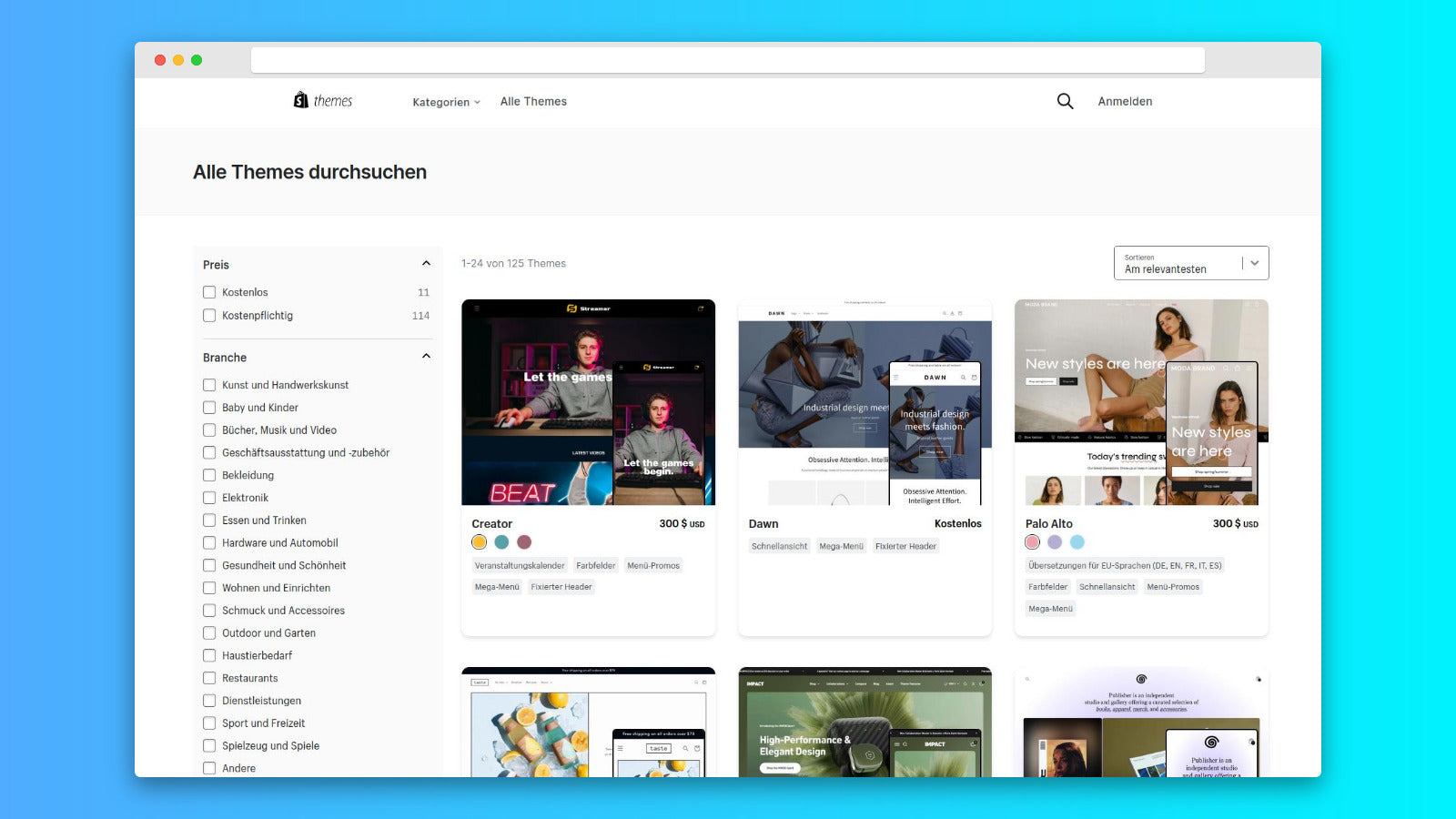Collapse the Preis filter section

click(x=426, y=264)
